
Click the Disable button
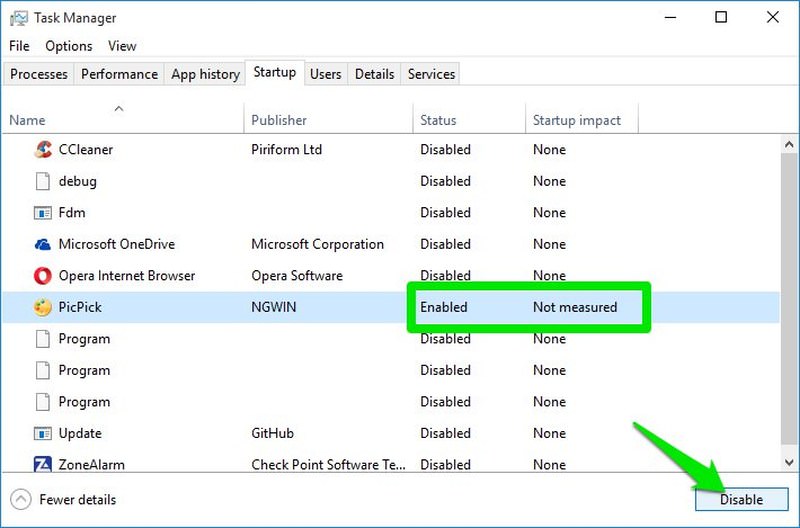pos(741,499)
